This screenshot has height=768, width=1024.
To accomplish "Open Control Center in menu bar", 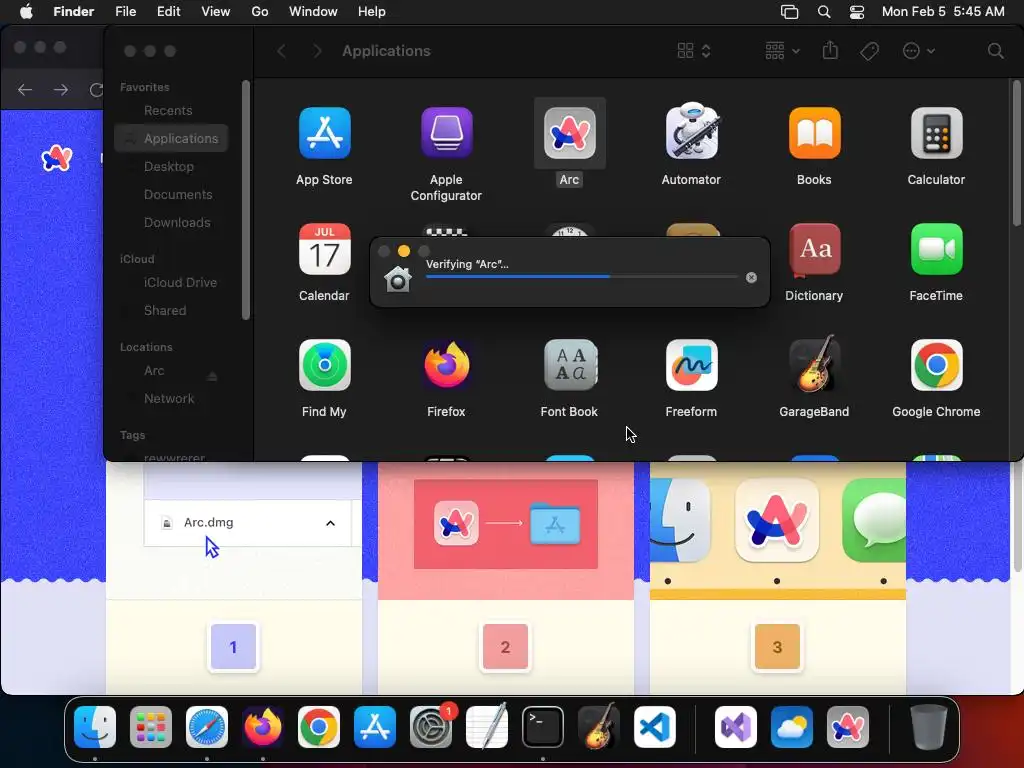I will [x=857, y=12].
